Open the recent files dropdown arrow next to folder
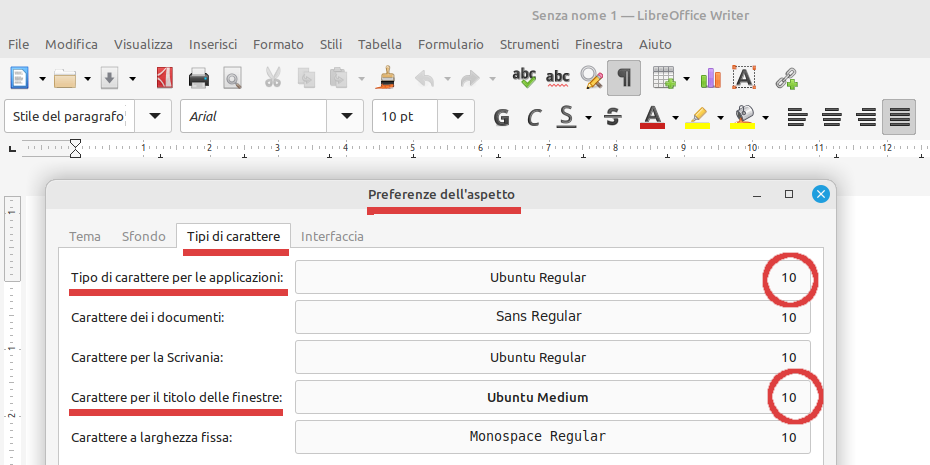Screen dimensions: 930x465 [87, 78]
